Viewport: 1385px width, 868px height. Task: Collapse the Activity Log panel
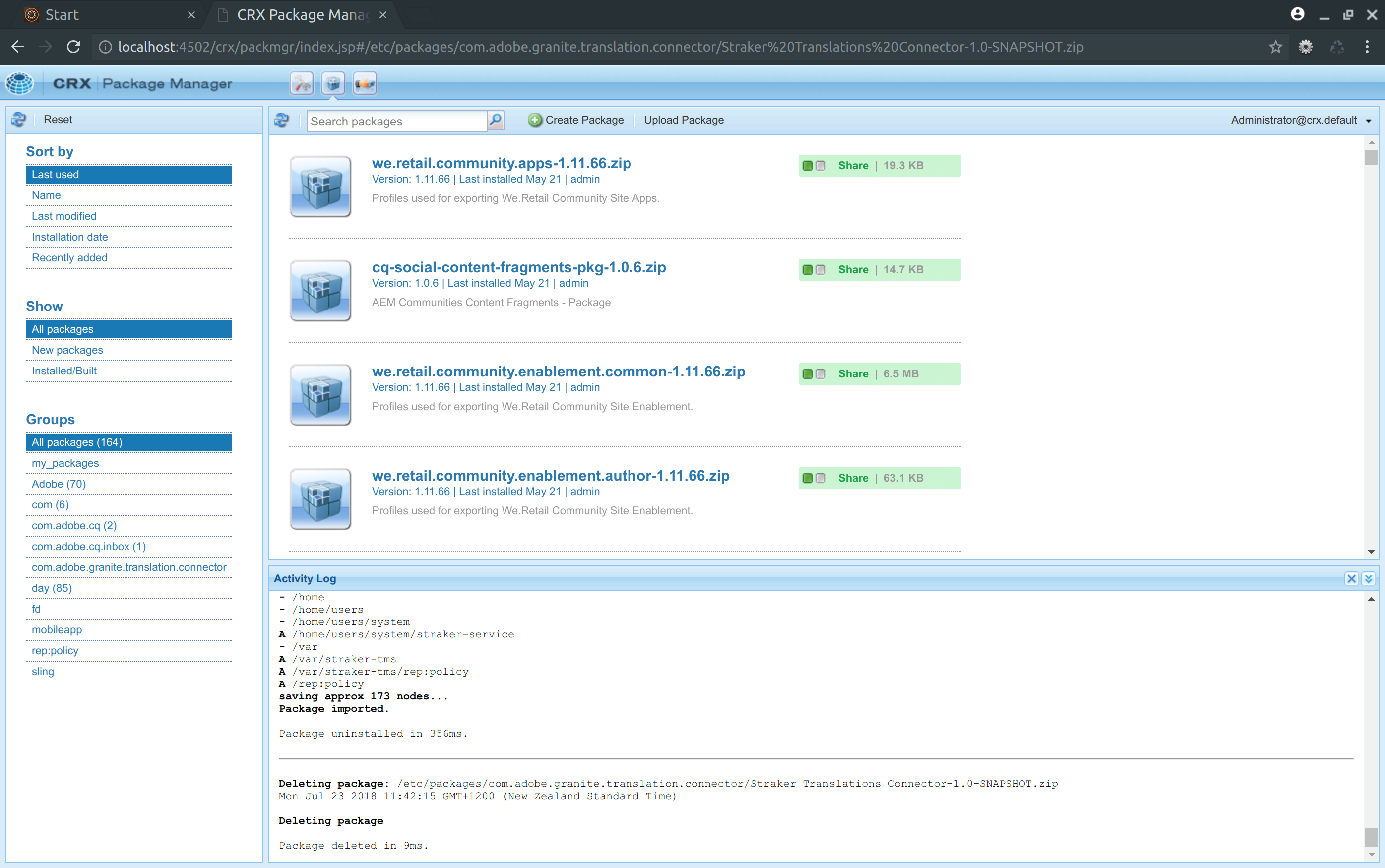pyautogui.click(x=1368, y=579)
